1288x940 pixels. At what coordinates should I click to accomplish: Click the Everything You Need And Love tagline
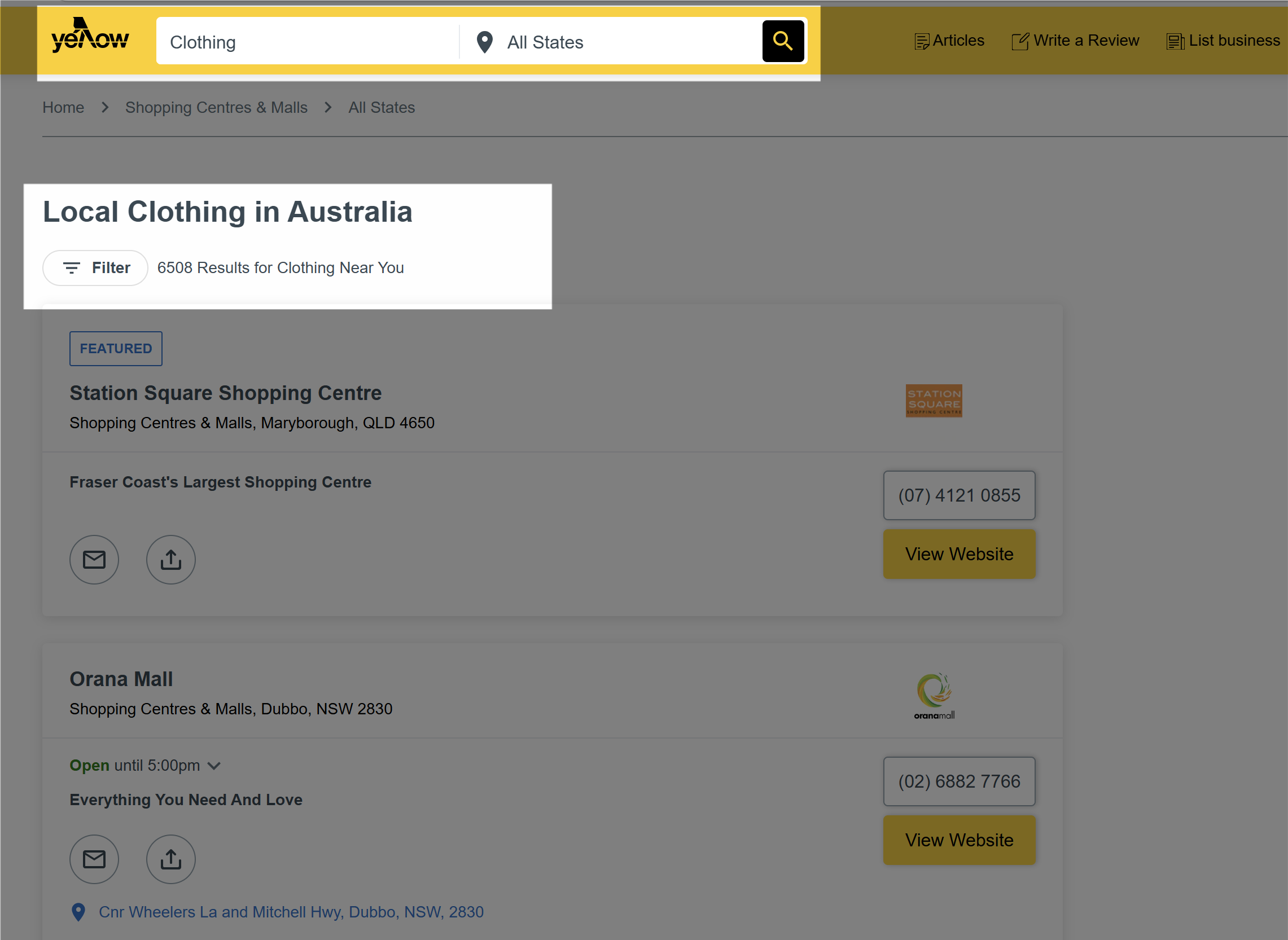click(186, 800)
